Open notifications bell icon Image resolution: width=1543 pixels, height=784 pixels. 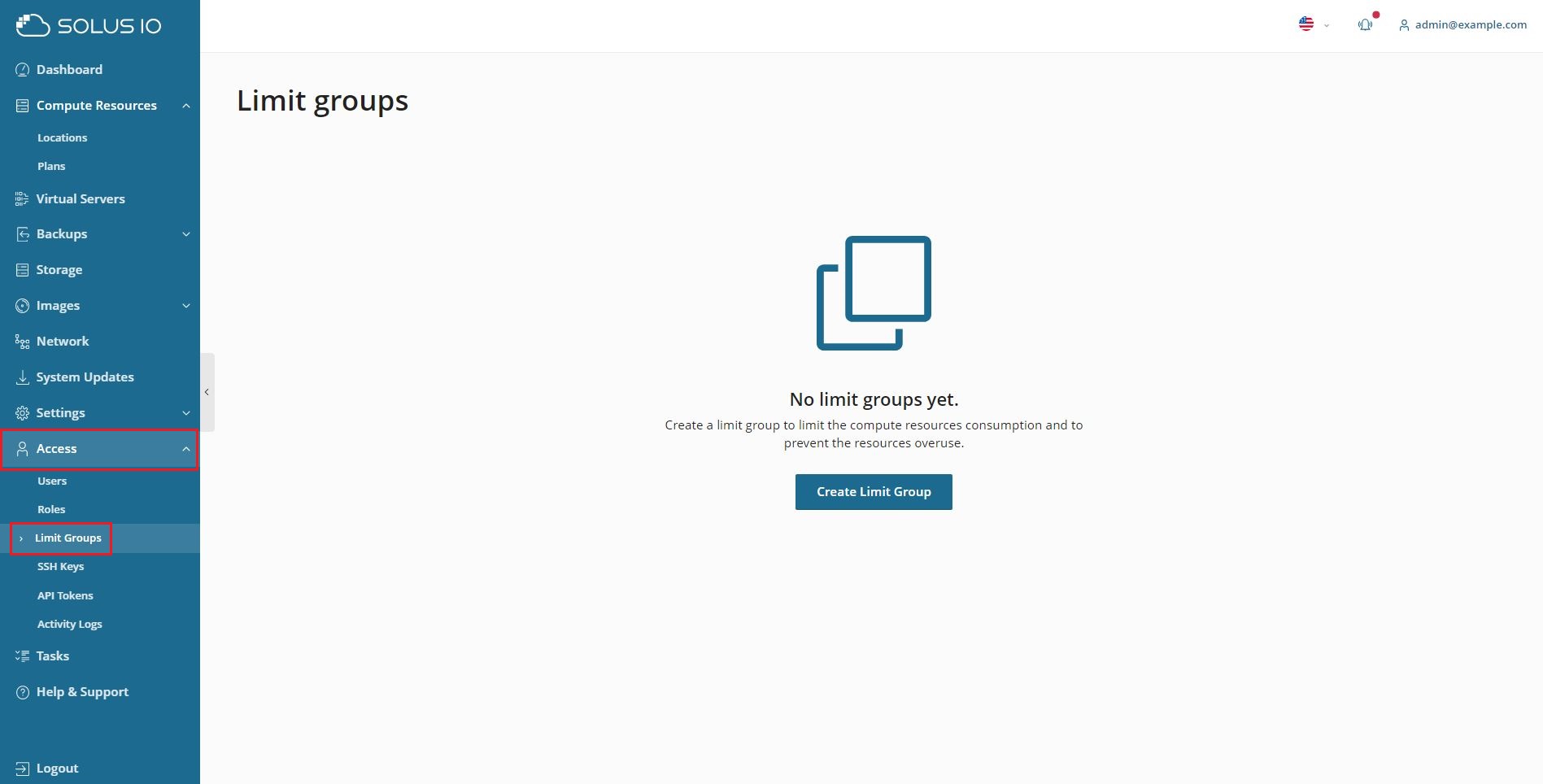click(x=1365, y=24)
